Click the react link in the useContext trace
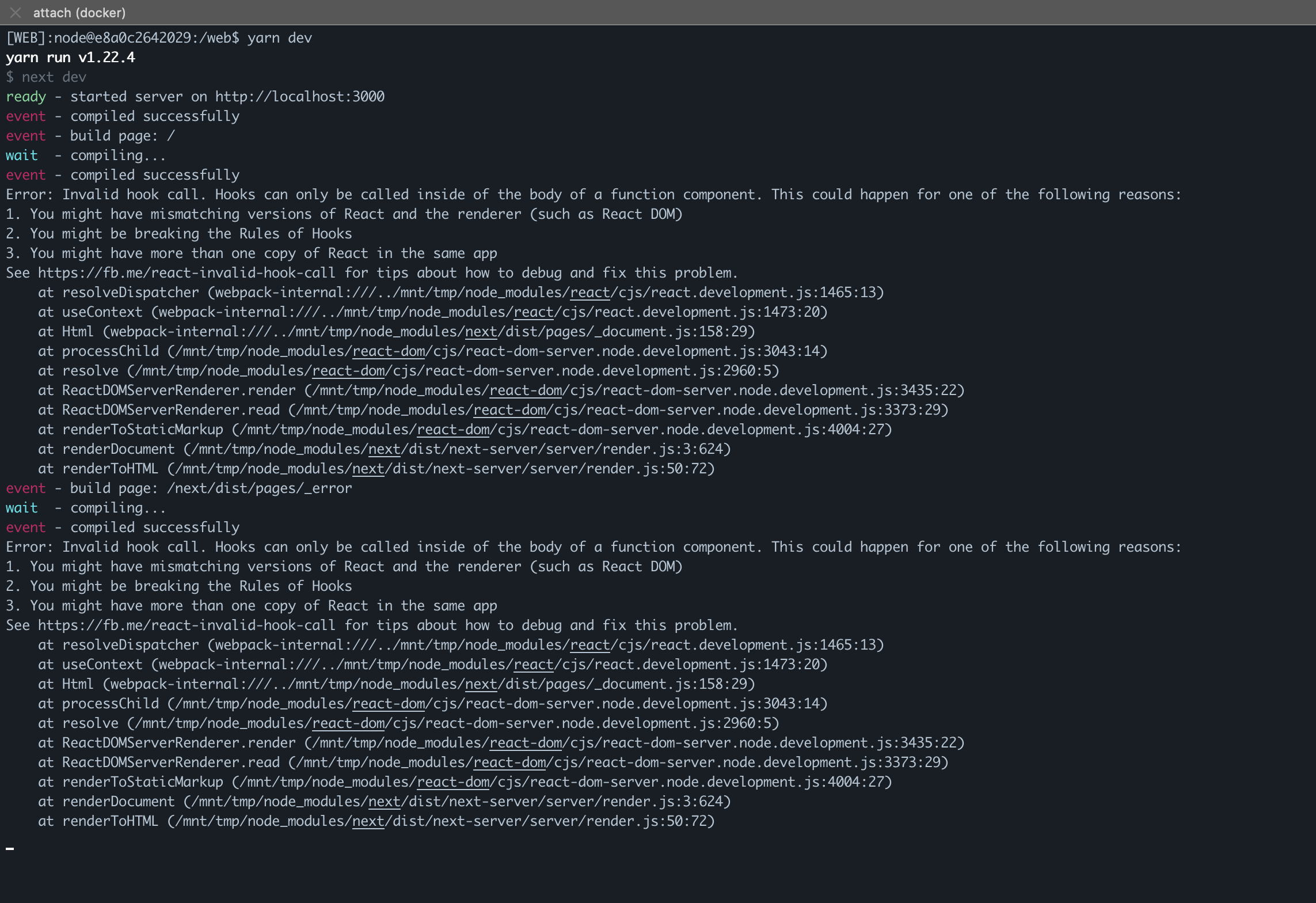Image resolution: width=1316 pixels, height=903 pixels. [x=533, y=312]
